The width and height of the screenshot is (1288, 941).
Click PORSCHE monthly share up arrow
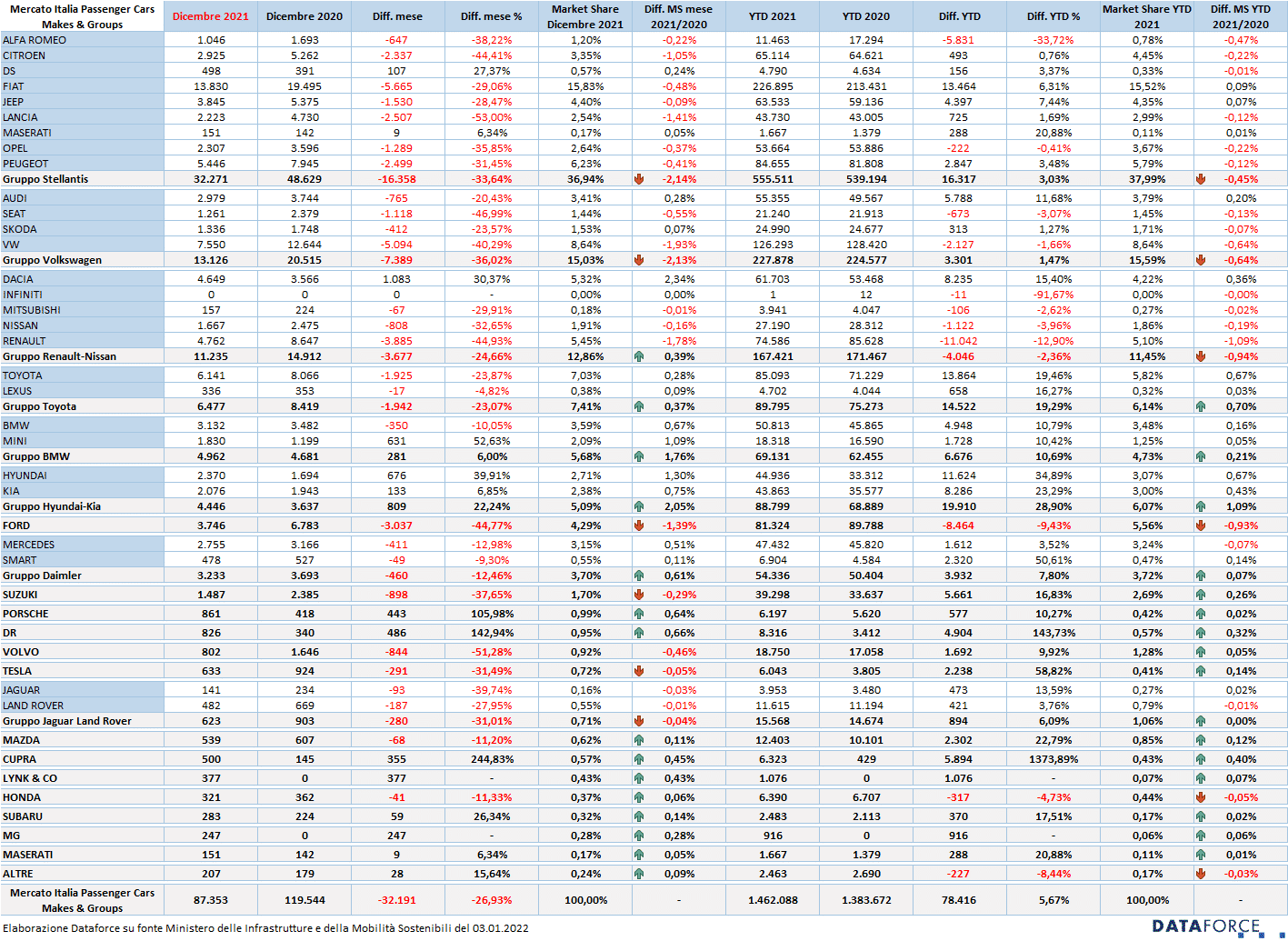tap(639, 614)
